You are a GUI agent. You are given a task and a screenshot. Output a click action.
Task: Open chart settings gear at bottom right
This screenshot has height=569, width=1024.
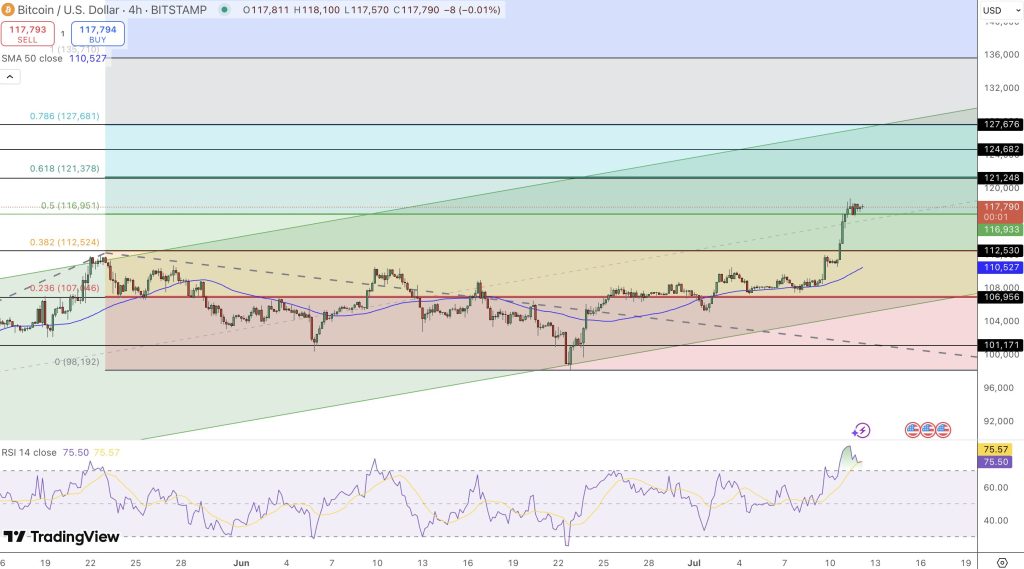(1002, 562)
